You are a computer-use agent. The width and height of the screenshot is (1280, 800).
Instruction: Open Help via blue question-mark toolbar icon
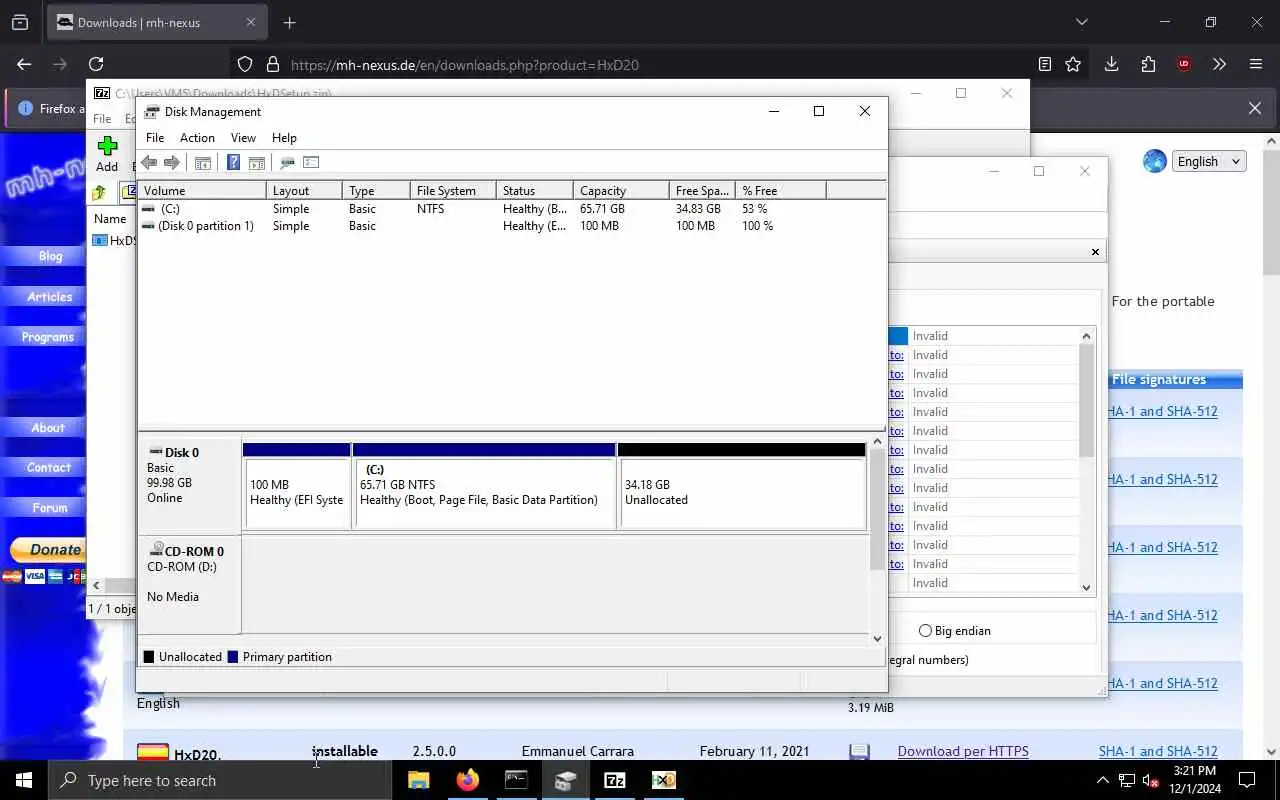[234, 163]
